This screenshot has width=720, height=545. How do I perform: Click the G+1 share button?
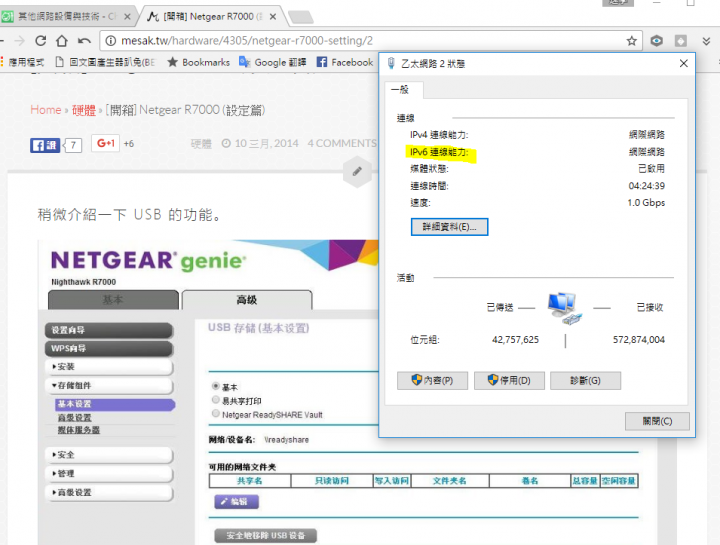pyautogui.click(x=105, y=144)
